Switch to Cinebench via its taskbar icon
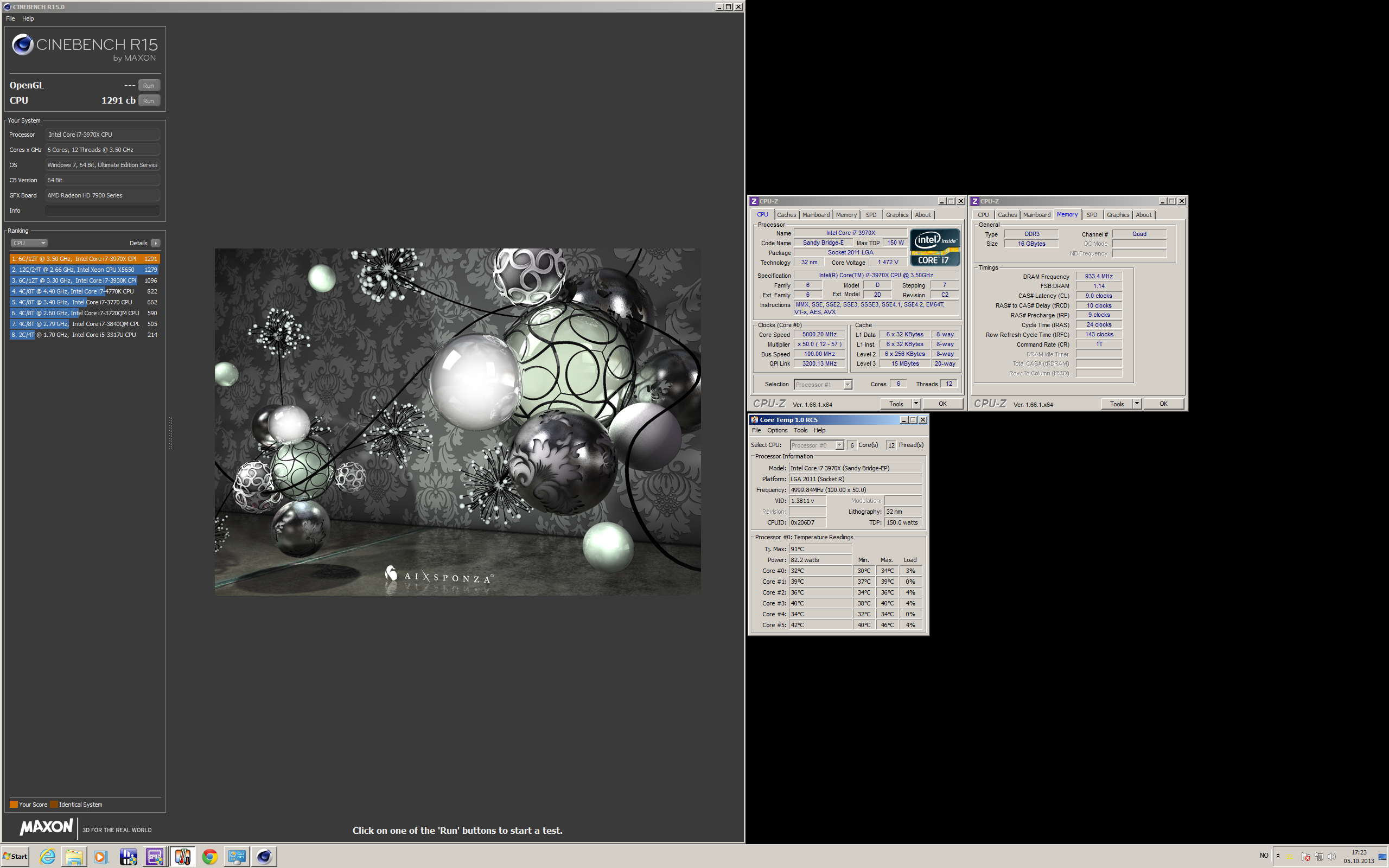Viewport: 1389px width, 868px height. (x=264, y=857)
